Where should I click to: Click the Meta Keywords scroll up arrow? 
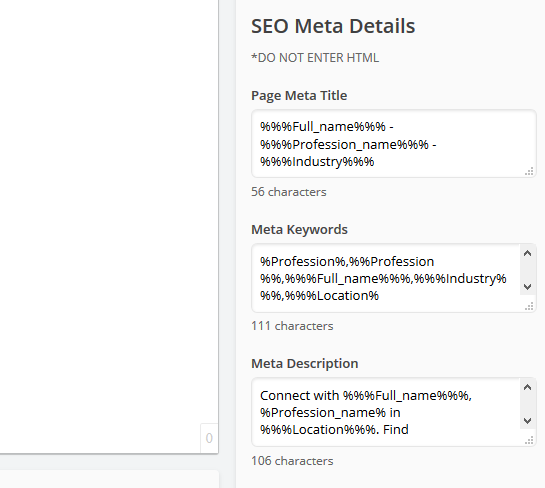point(527,253)
